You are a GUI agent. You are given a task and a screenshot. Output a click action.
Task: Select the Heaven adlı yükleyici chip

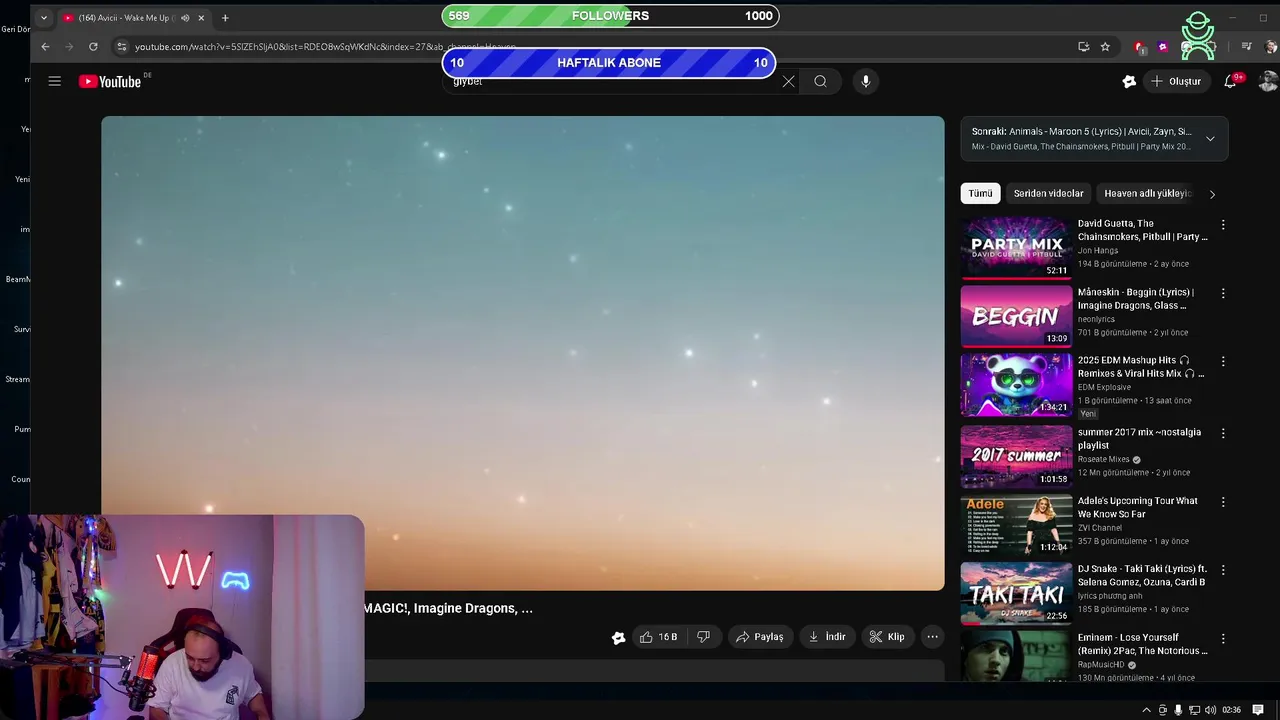point(1146,193)
